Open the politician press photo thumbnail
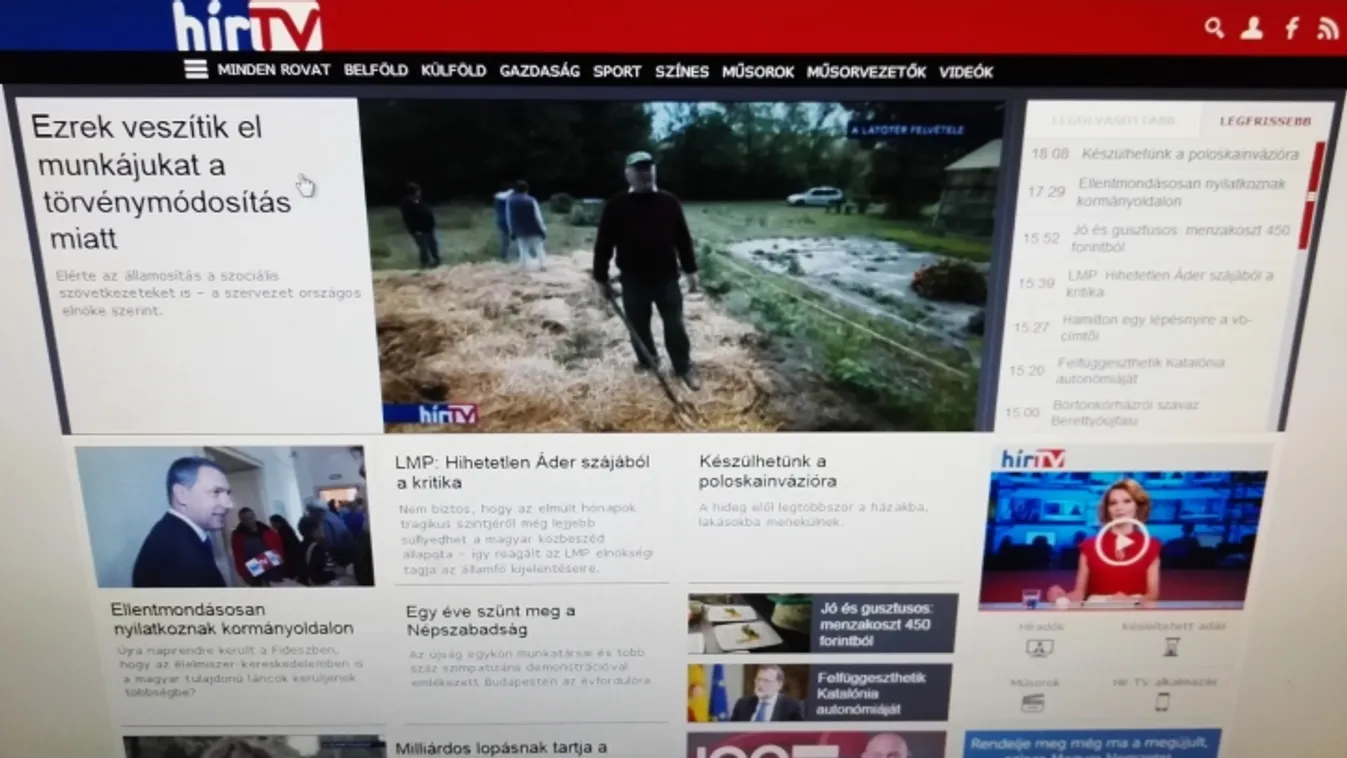This screenshot has width=1347, height=758. pyautogui.click(x=224, y=517)
